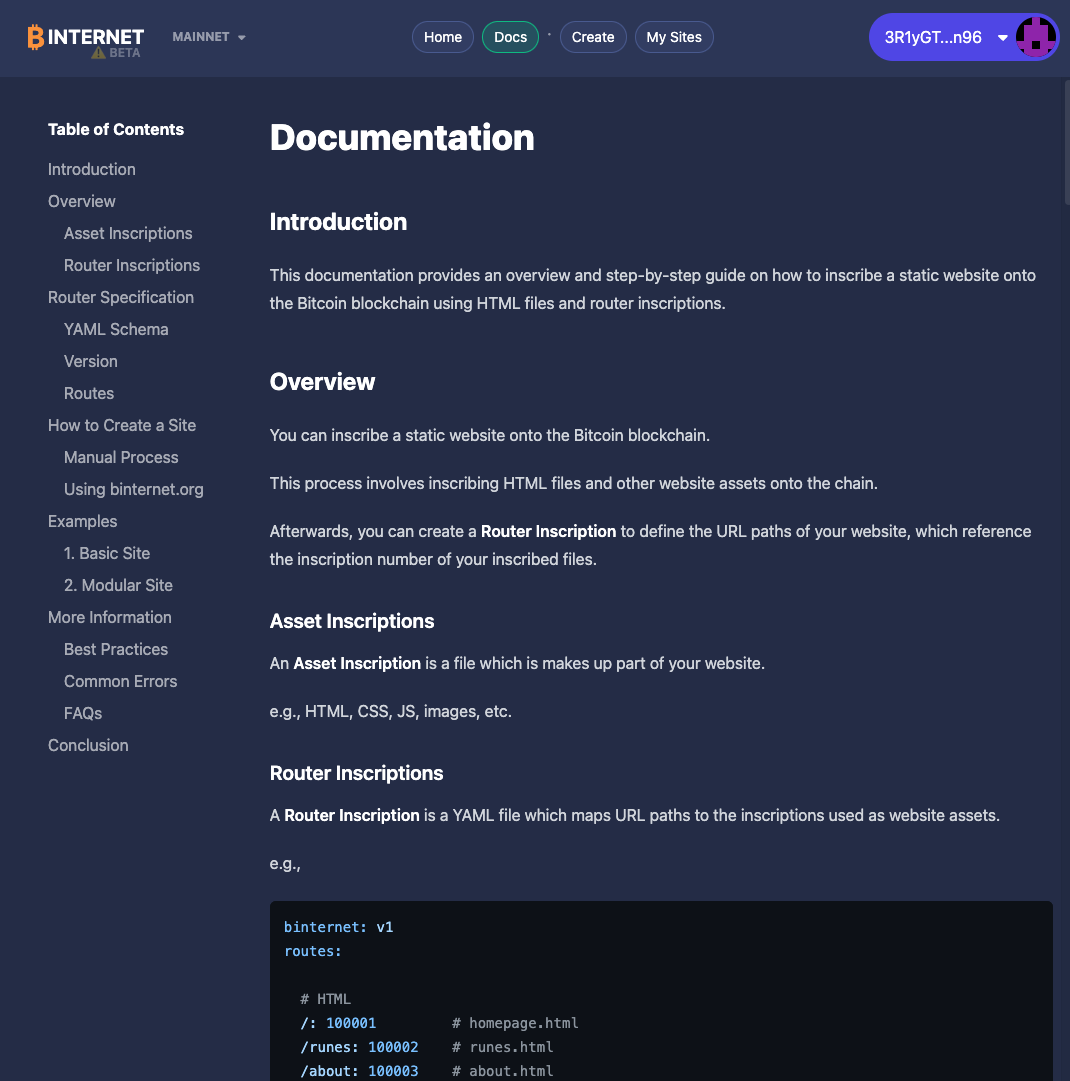Open Asset Inscriptions section link
Image resolution: width=1070 pixels, height=1081 pixels.
128,233
